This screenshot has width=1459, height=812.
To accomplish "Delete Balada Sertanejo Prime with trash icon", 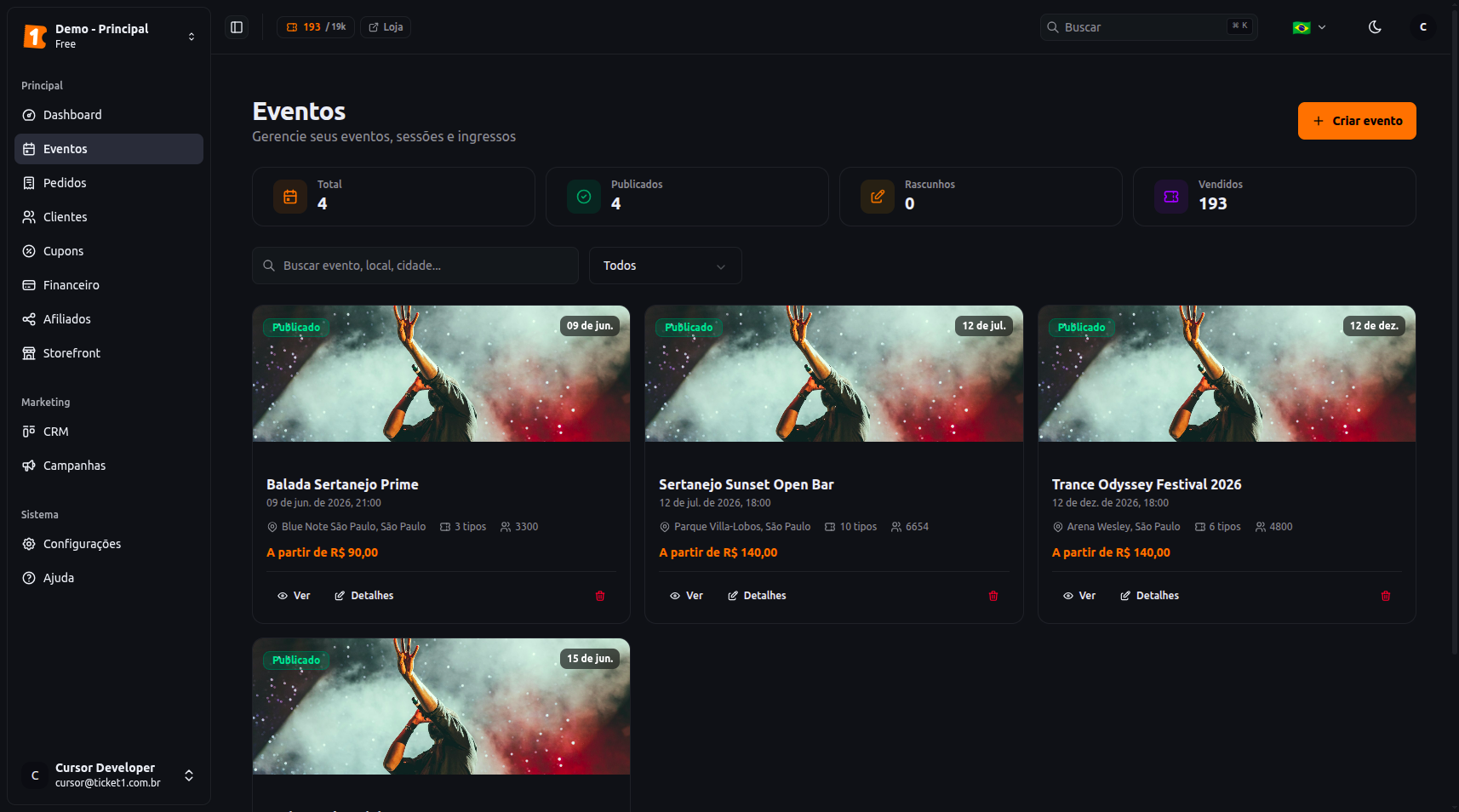I will [x=600, y=596].
